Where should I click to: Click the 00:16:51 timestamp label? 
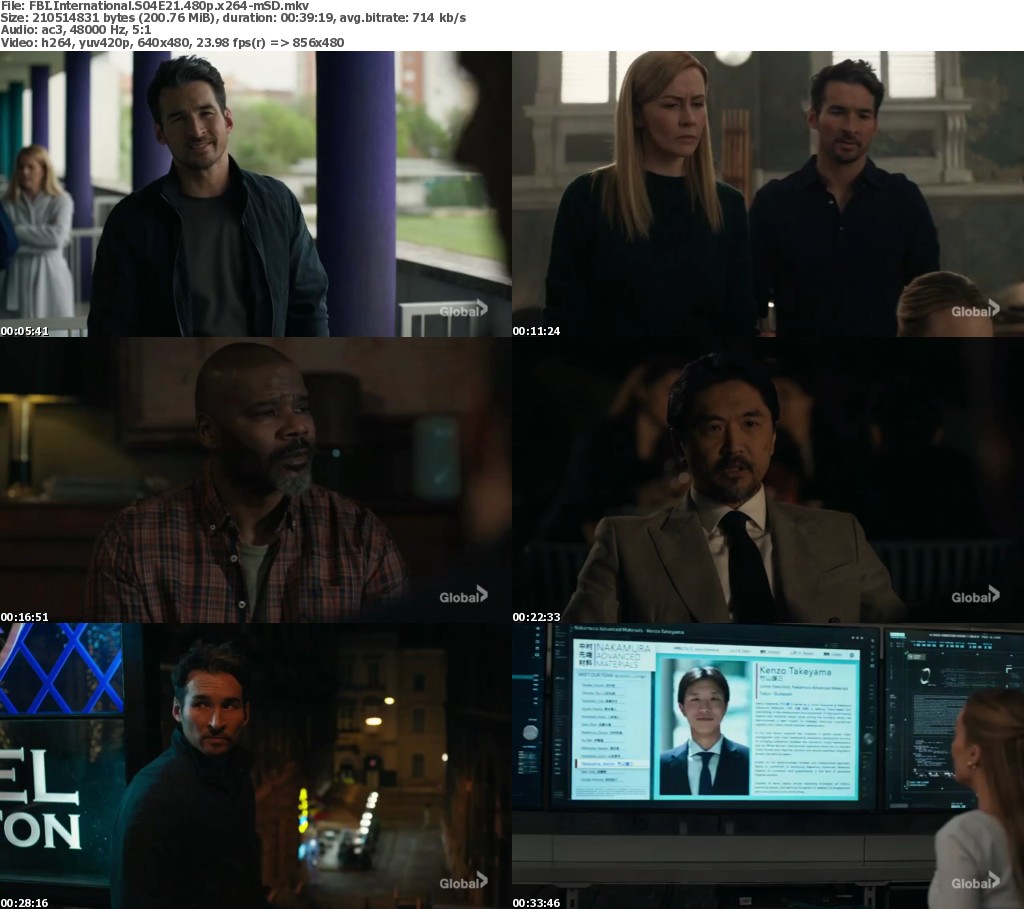coord(24,617)
